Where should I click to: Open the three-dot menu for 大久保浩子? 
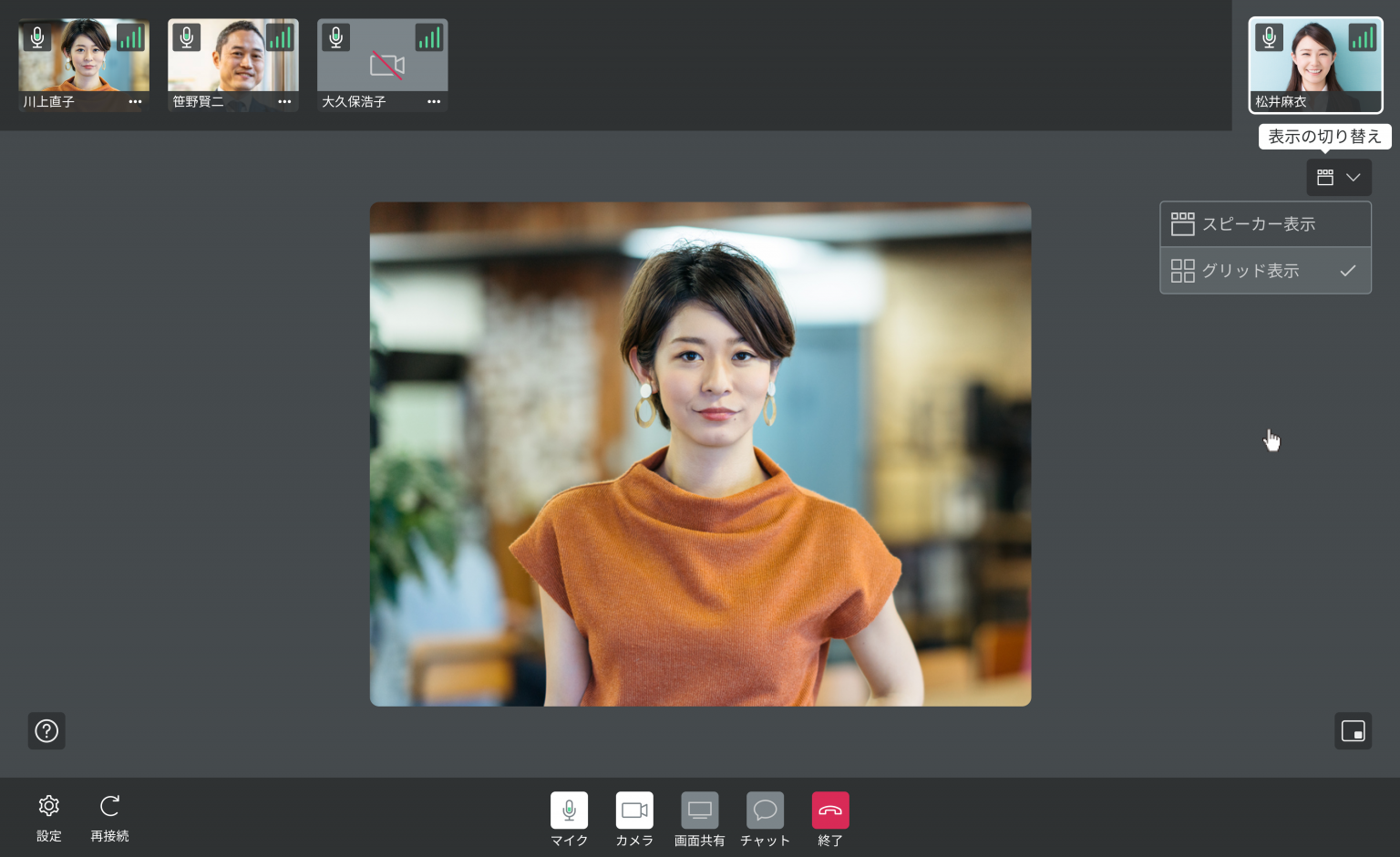click(x=434, y=102)
